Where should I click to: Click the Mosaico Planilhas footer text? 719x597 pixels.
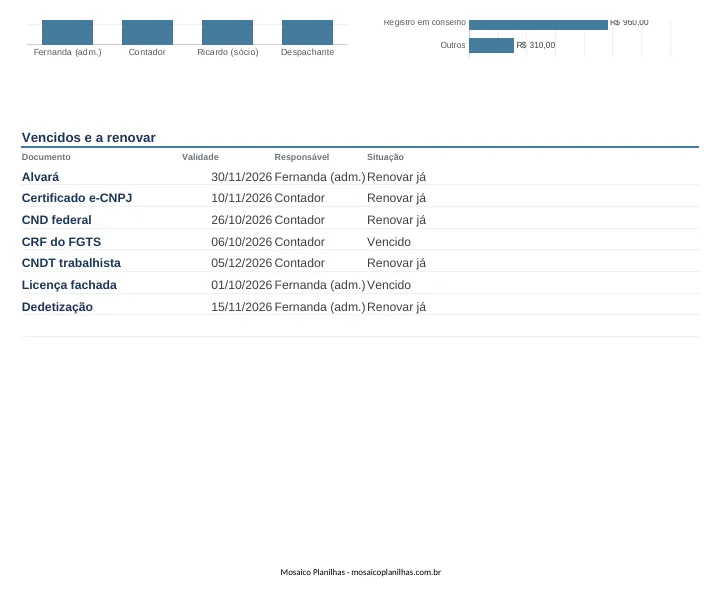tap(360, 572)
